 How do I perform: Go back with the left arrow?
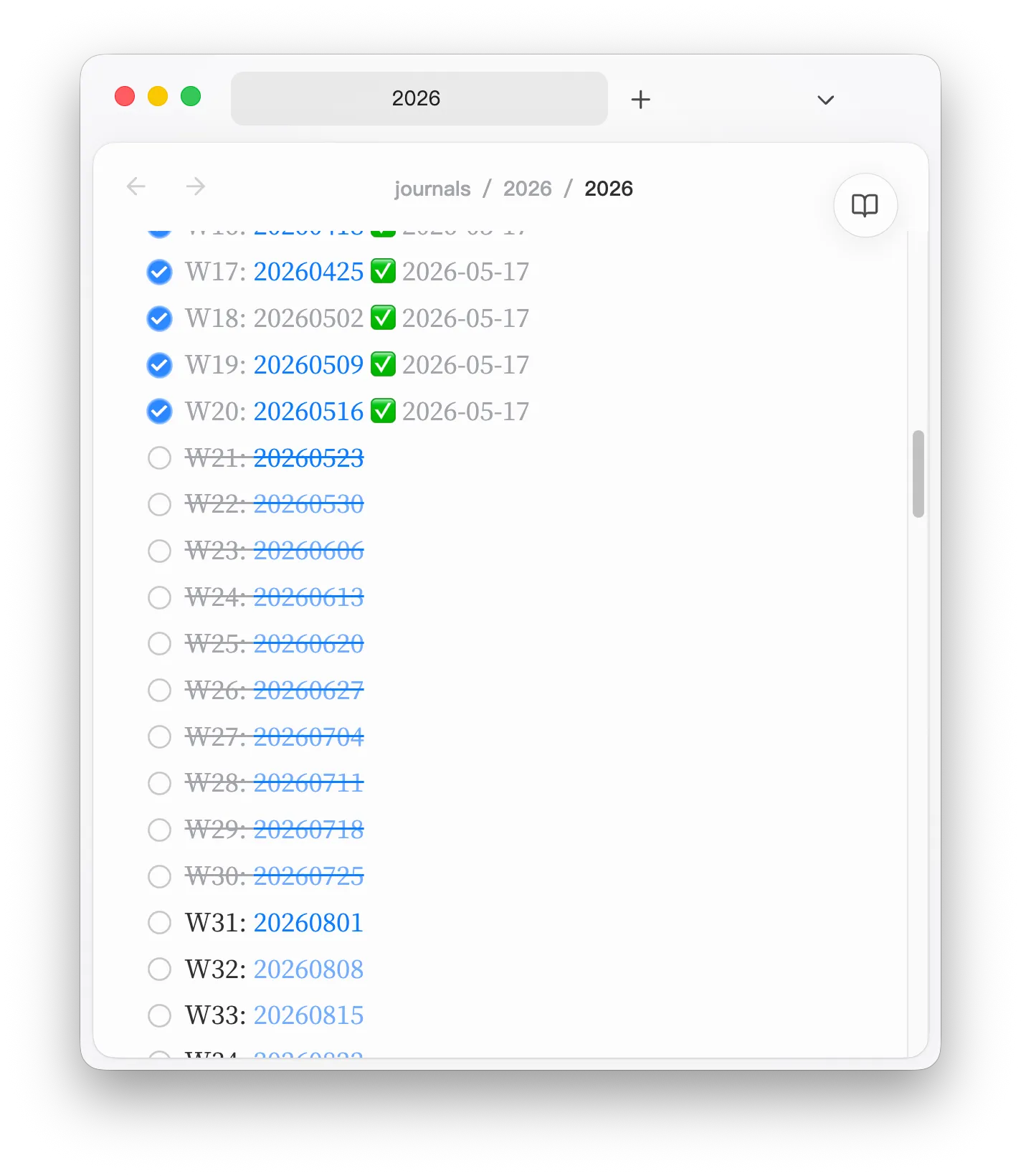pyautogui.click(x=136, y=187)
